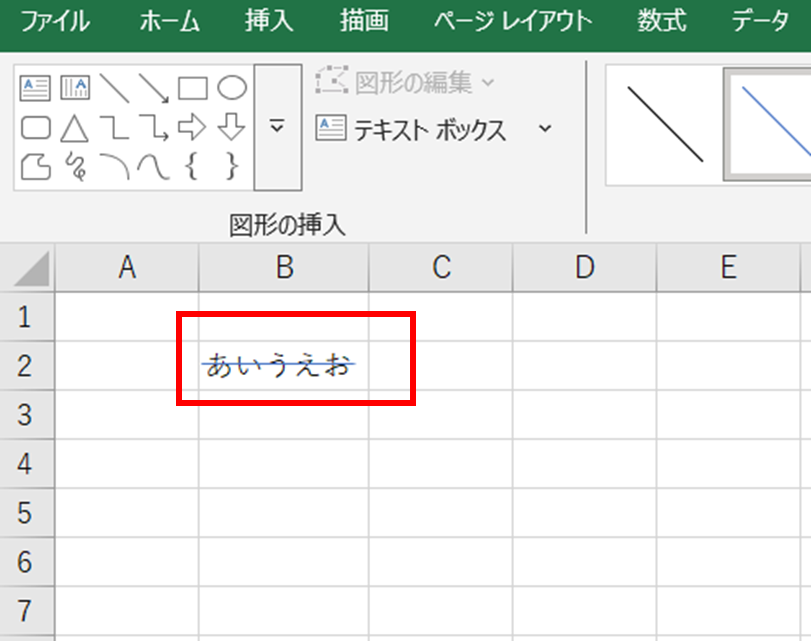Insert a vertical text box shape

pyautogui.click(x=74, y=89)
